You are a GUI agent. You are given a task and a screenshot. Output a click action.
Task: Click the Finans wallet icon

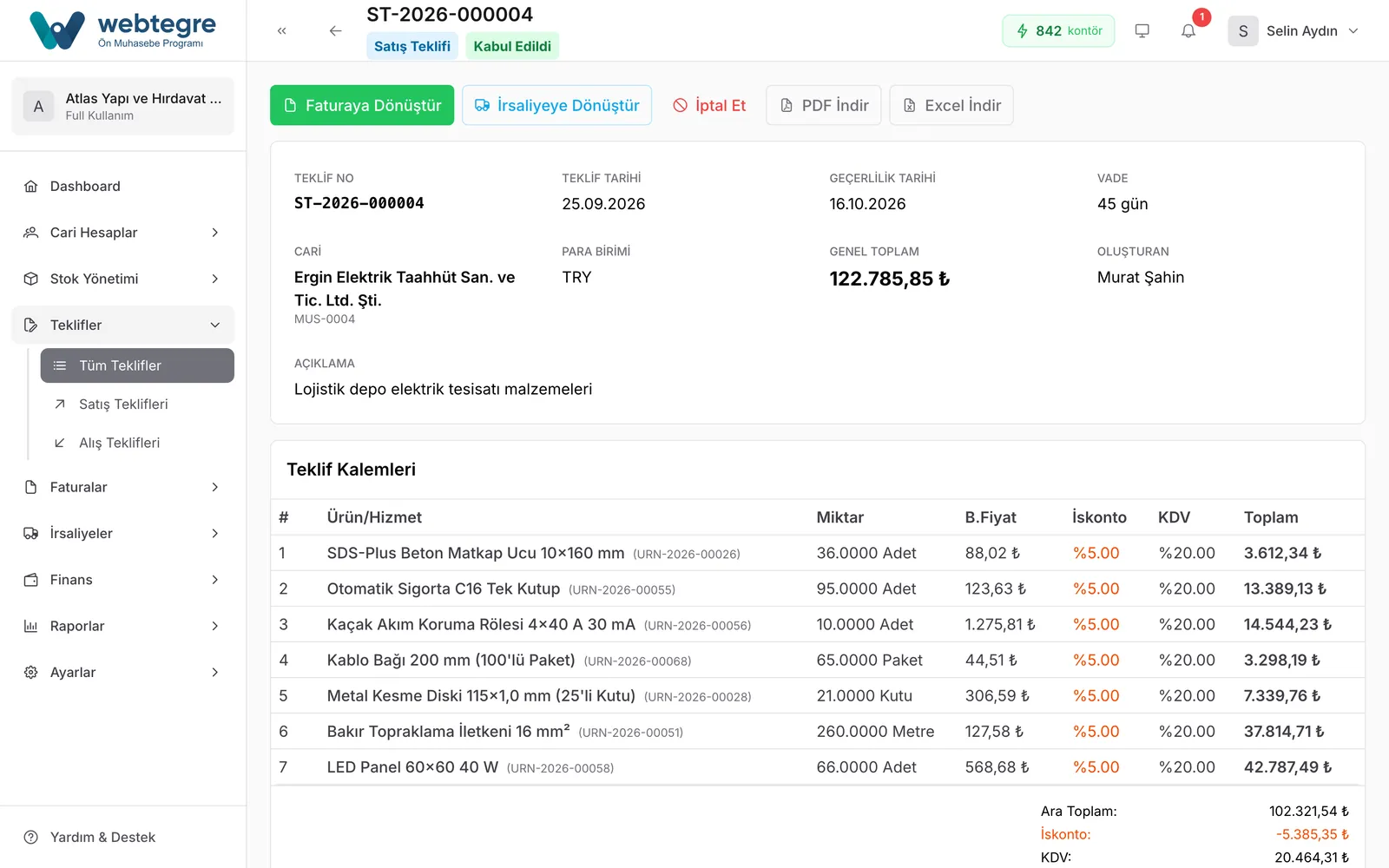tap(31, 580)
